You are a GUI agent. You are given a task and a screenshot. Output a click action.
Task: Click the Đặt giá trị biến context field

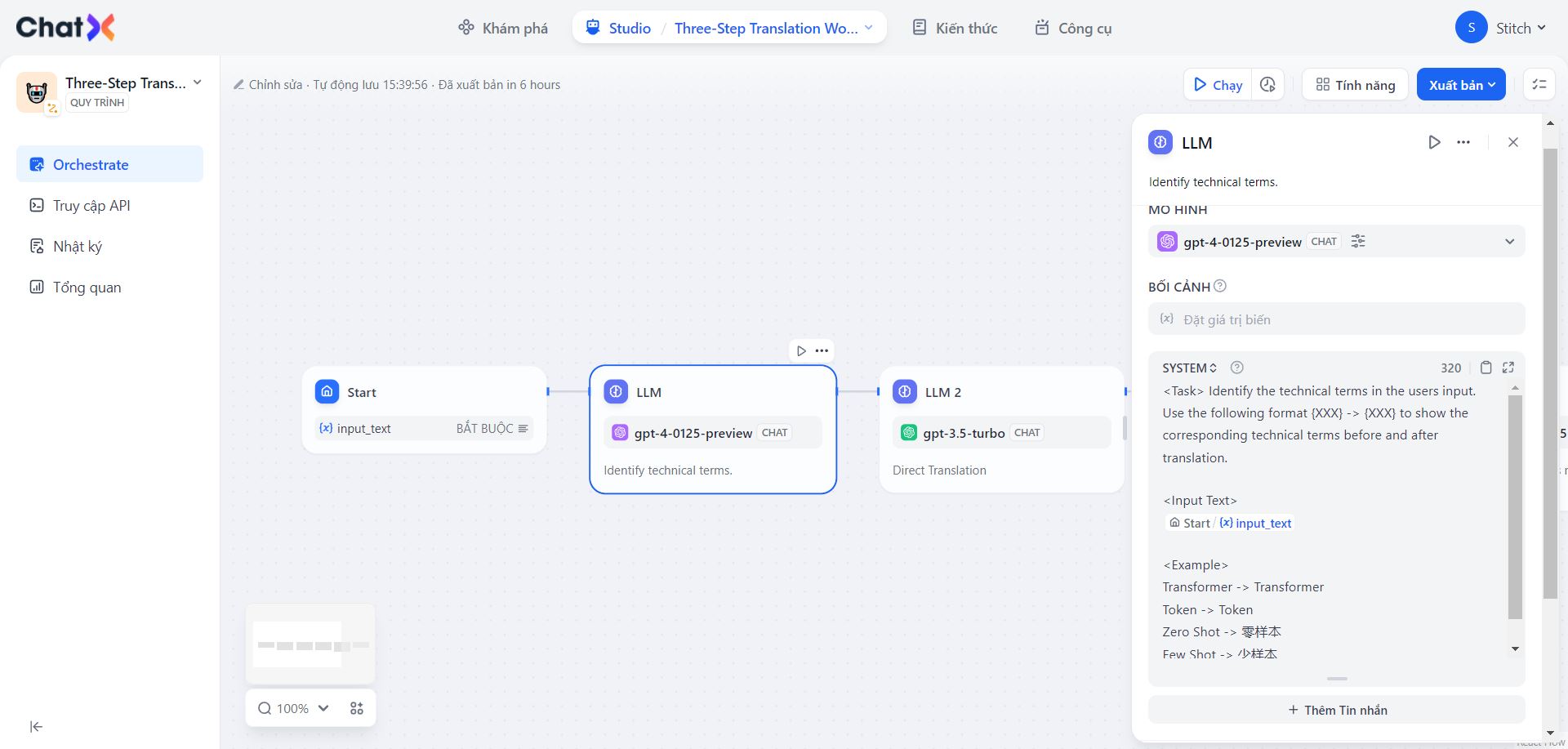point(1337,319)
